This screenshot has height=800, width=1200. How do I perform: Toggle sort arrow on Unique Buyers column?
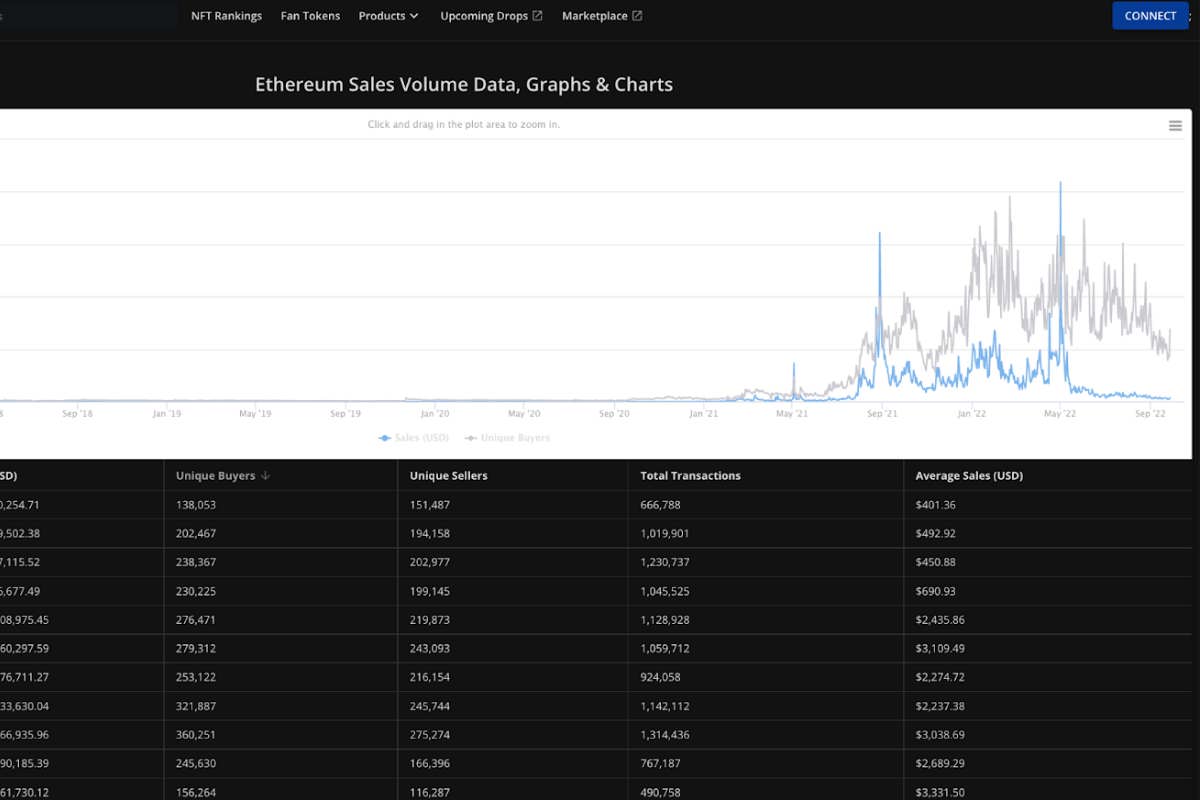[x=265, y=476]
